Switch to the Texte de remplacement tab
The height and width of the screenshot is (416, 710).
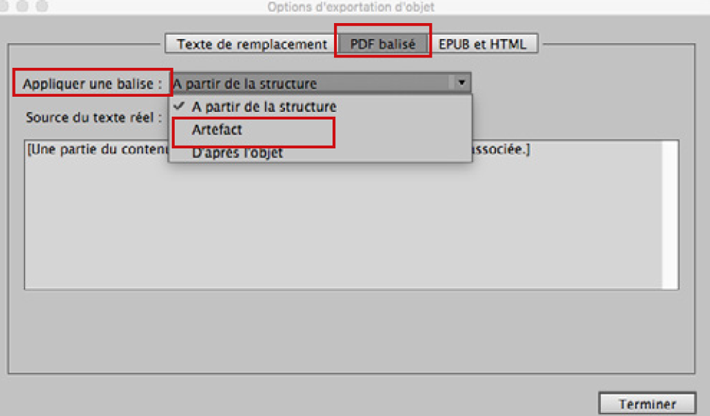(x=251, y=44)
